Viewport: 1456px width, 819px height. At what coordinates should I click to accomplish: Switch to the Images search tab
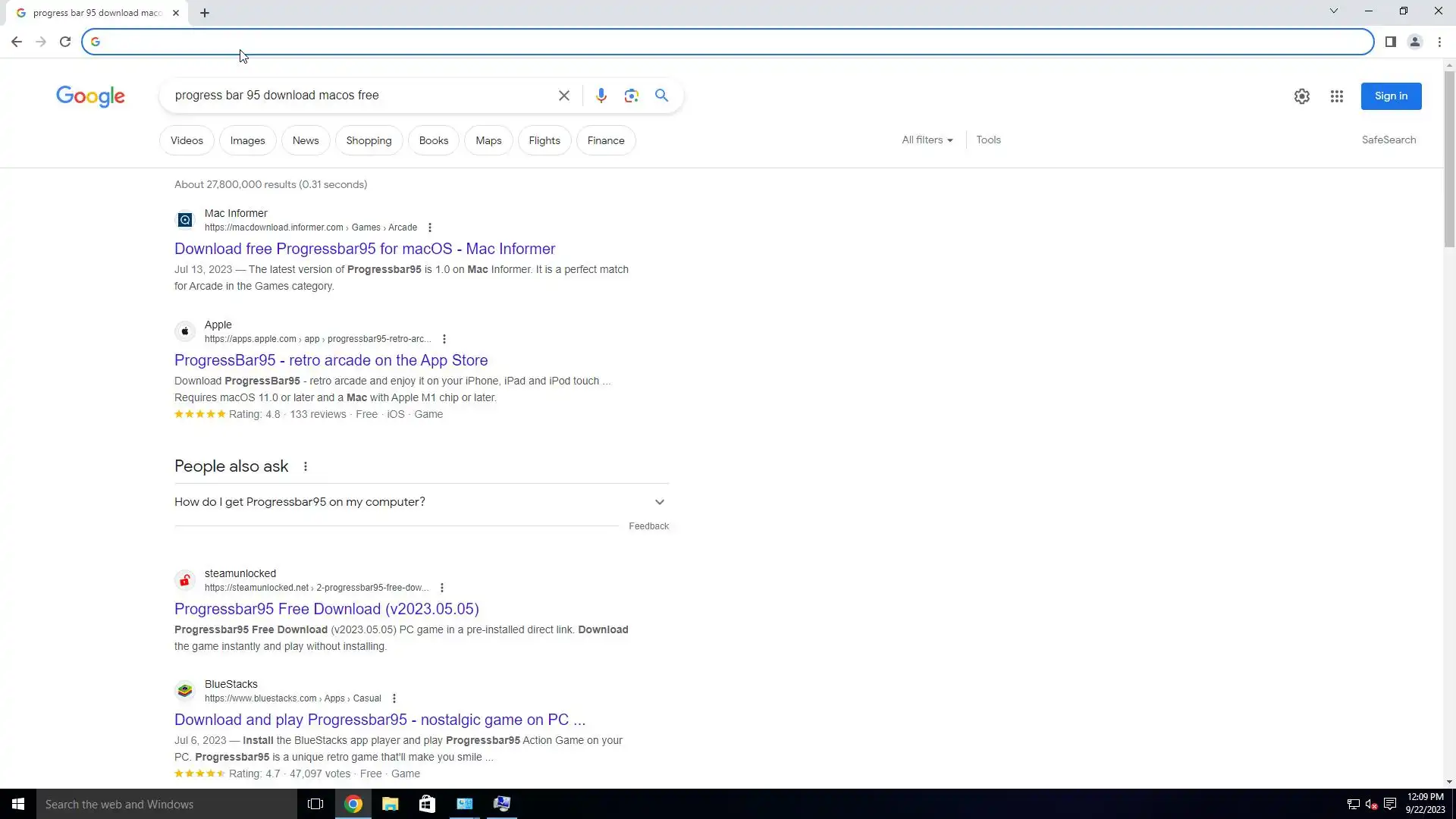pyautogui.click(x=247, y=141)
